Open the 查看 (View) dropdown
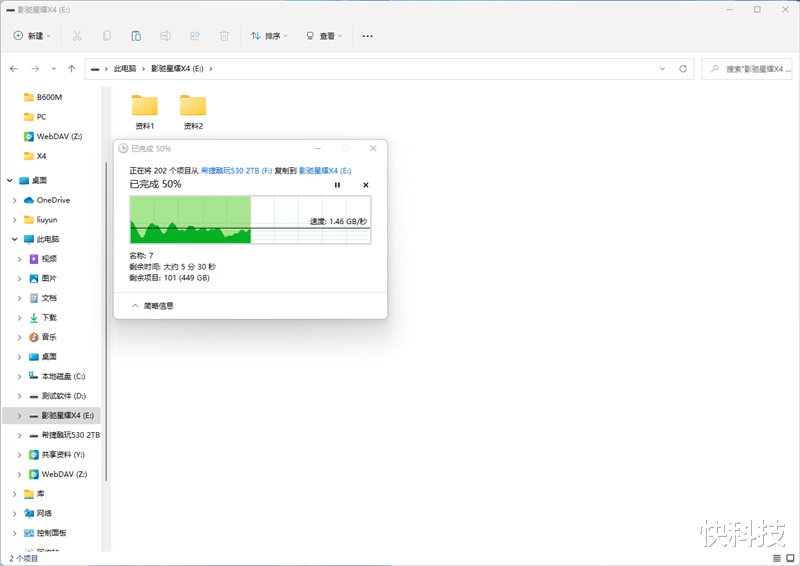Image resolution: width=800 pixels, height=566 pixels. (324, 36)
